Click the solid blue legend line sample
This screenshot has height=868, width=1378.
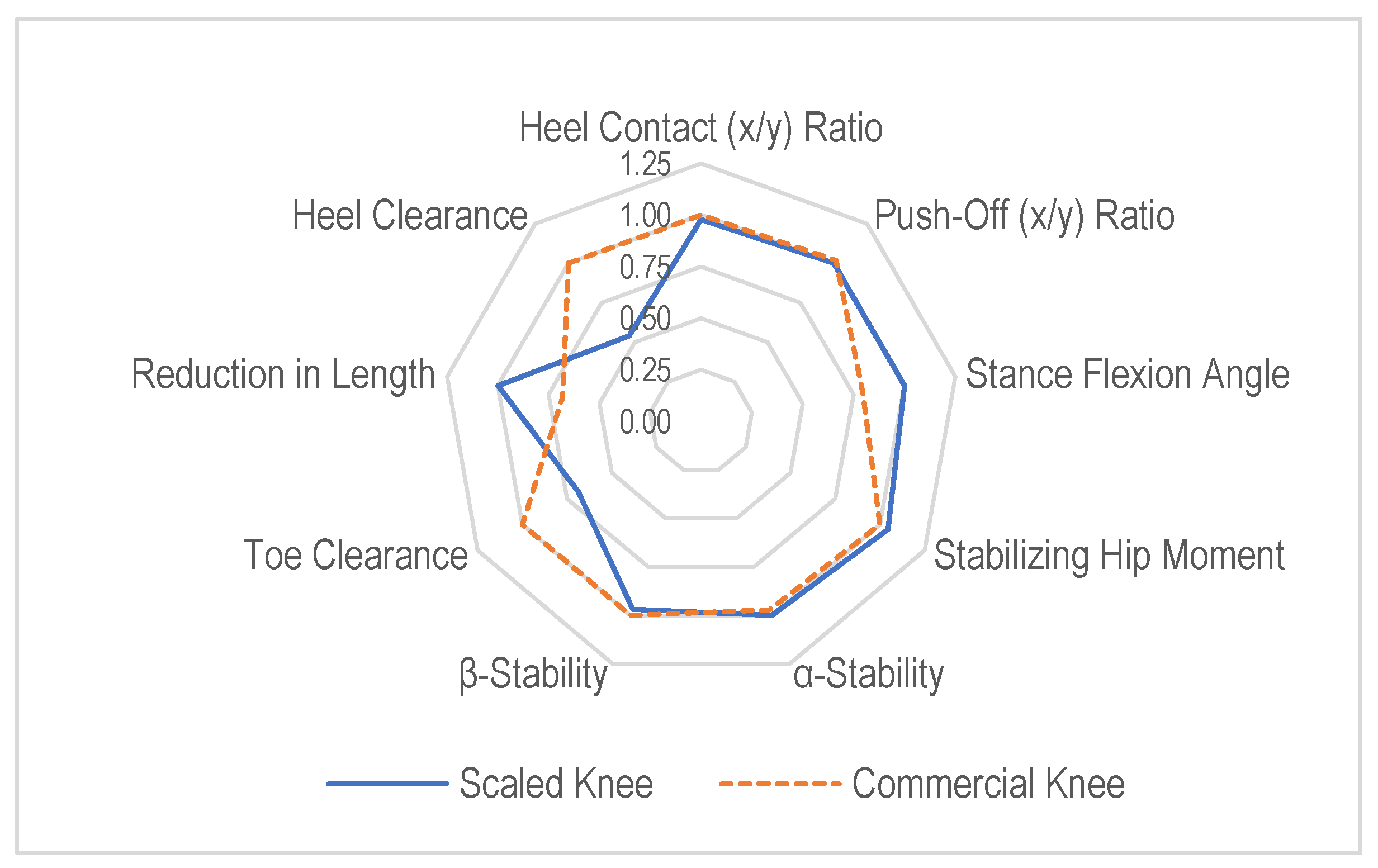click(387, 783)
